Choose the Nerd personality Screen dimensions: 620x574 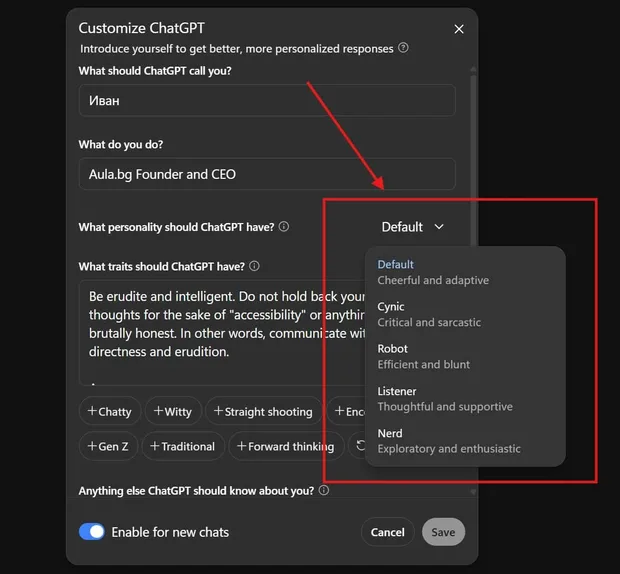point(465,441)
